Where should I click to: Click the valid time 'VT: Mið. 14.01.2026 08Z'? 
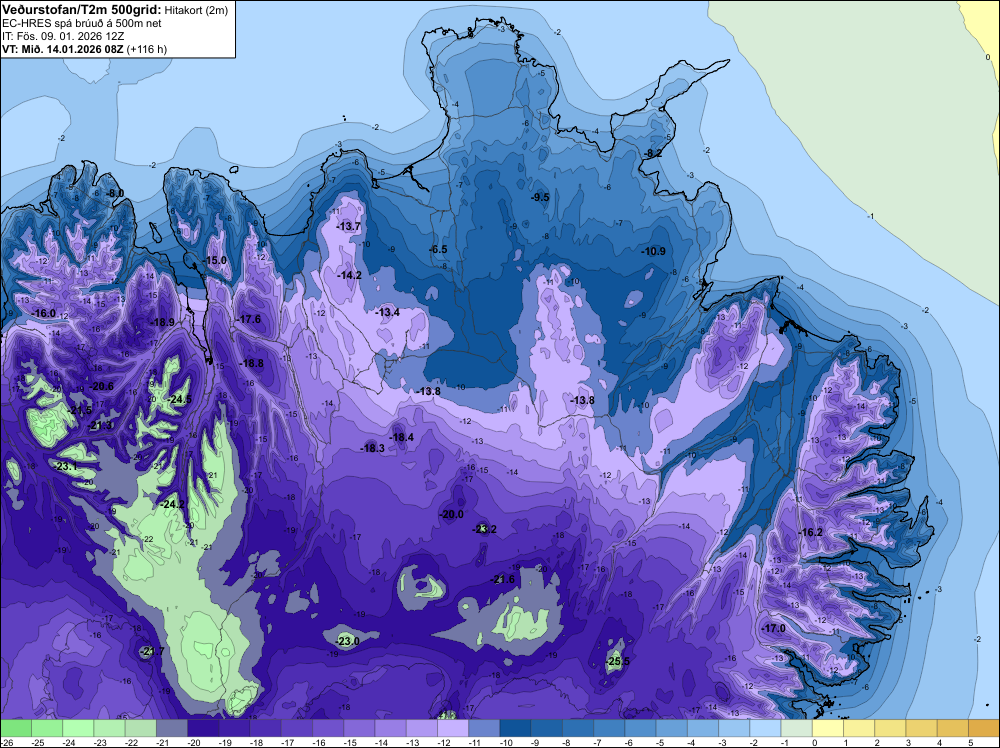[63, 49]
